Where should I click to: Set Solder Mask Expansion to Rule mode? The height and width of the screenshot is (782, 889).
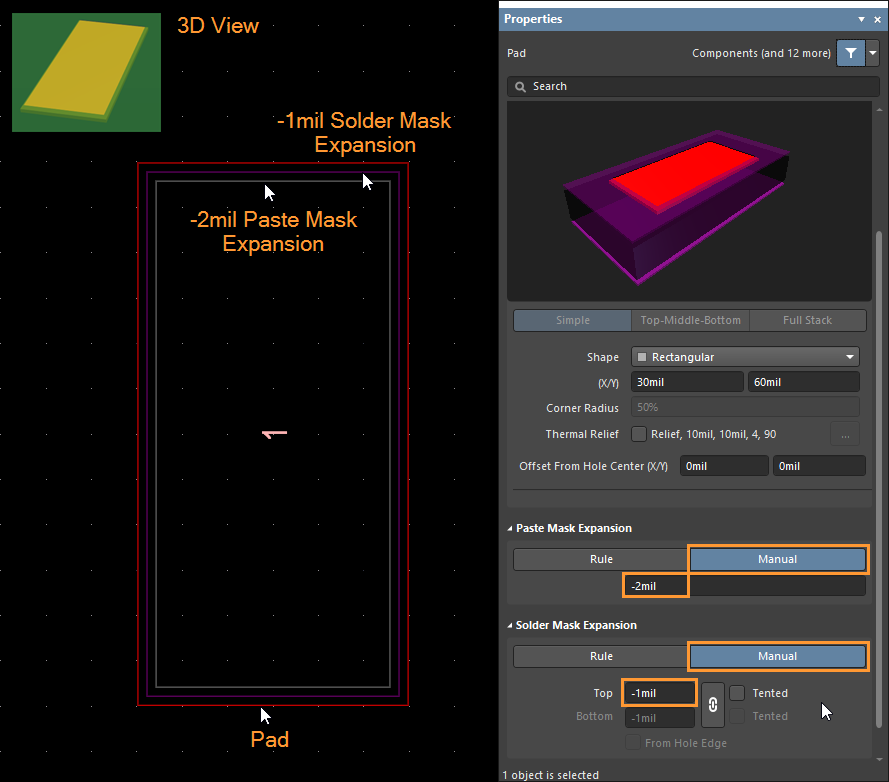(x=601, y=656)
